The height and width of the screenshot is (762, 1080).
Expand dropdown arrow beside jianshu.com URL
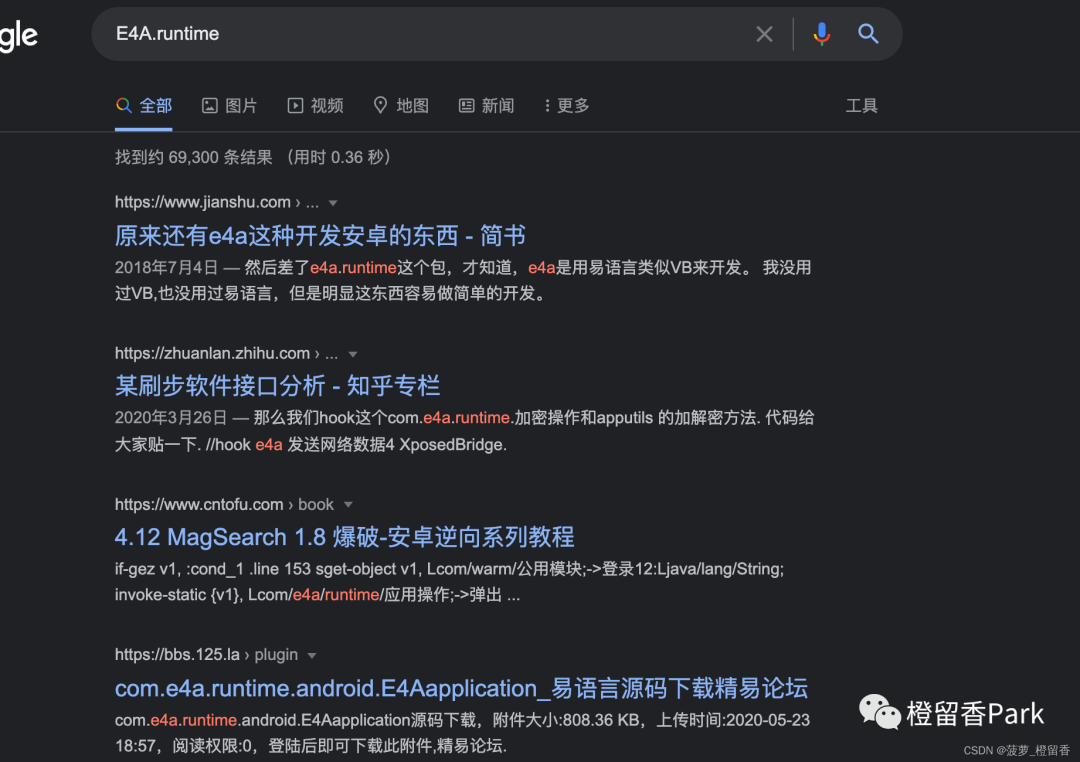(333, 203)
